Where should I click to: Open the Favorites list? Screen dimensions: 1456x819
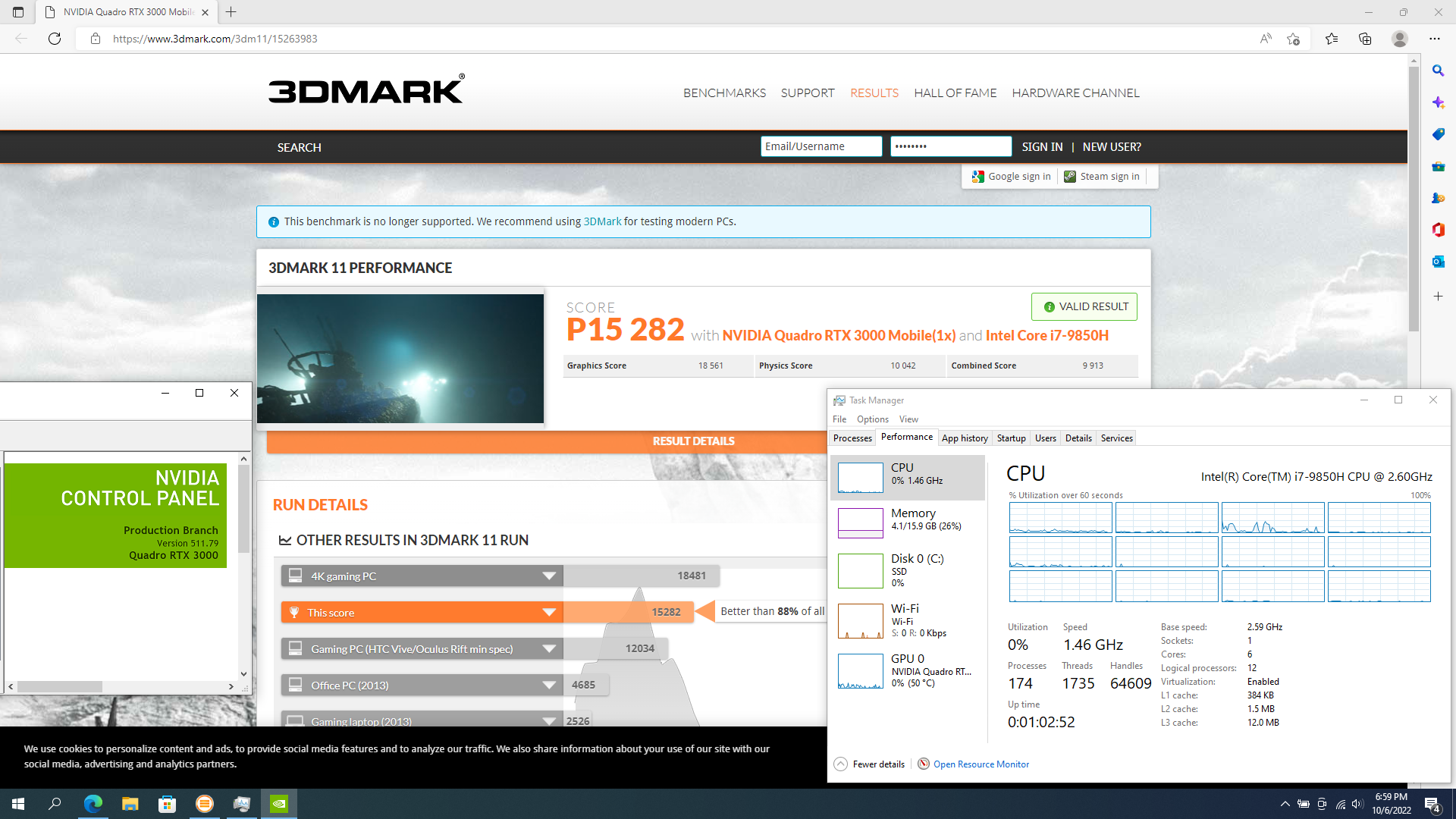pos(1332,39)
